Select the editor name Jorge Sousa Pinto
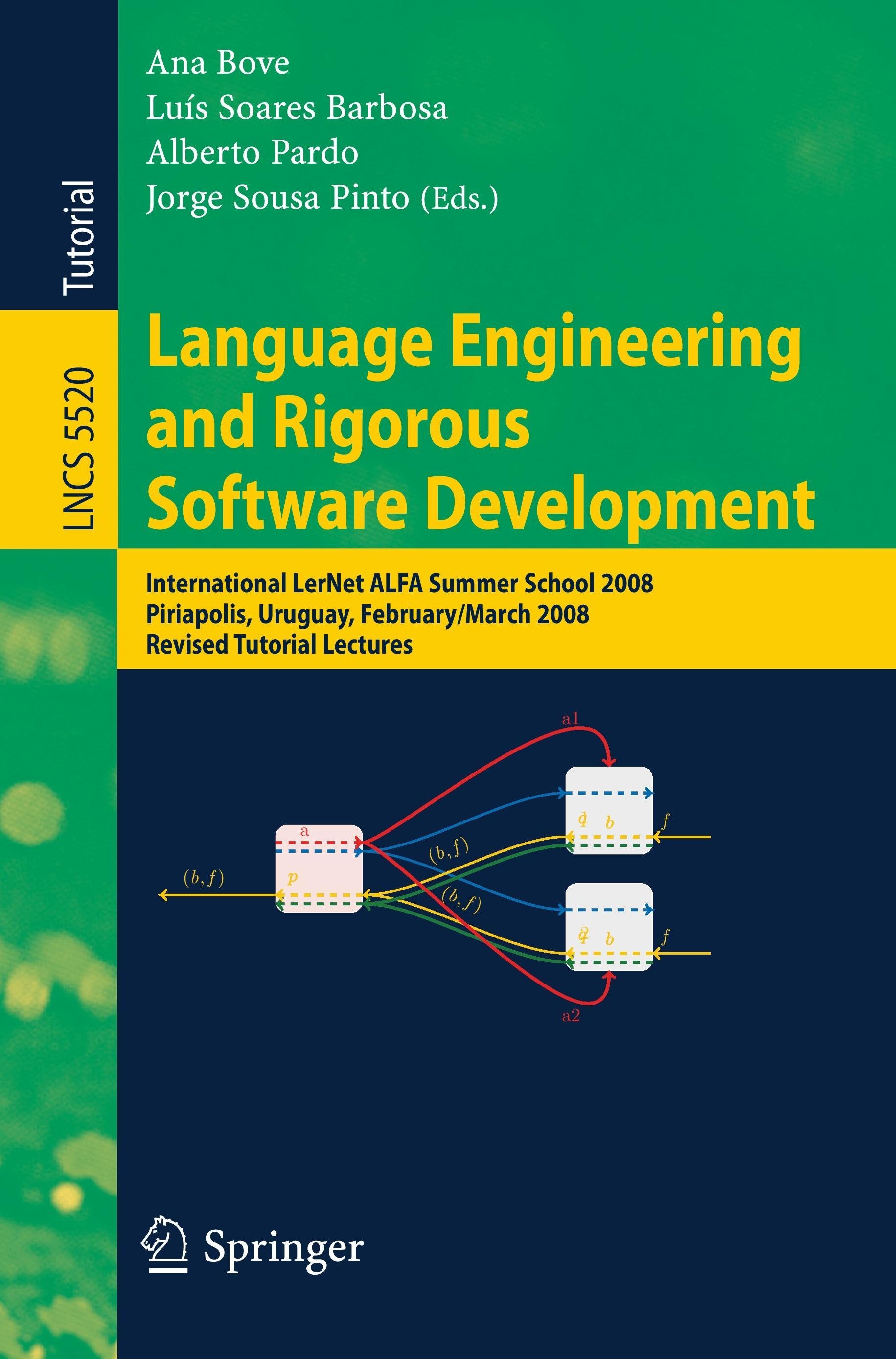 tap(278, 198)
